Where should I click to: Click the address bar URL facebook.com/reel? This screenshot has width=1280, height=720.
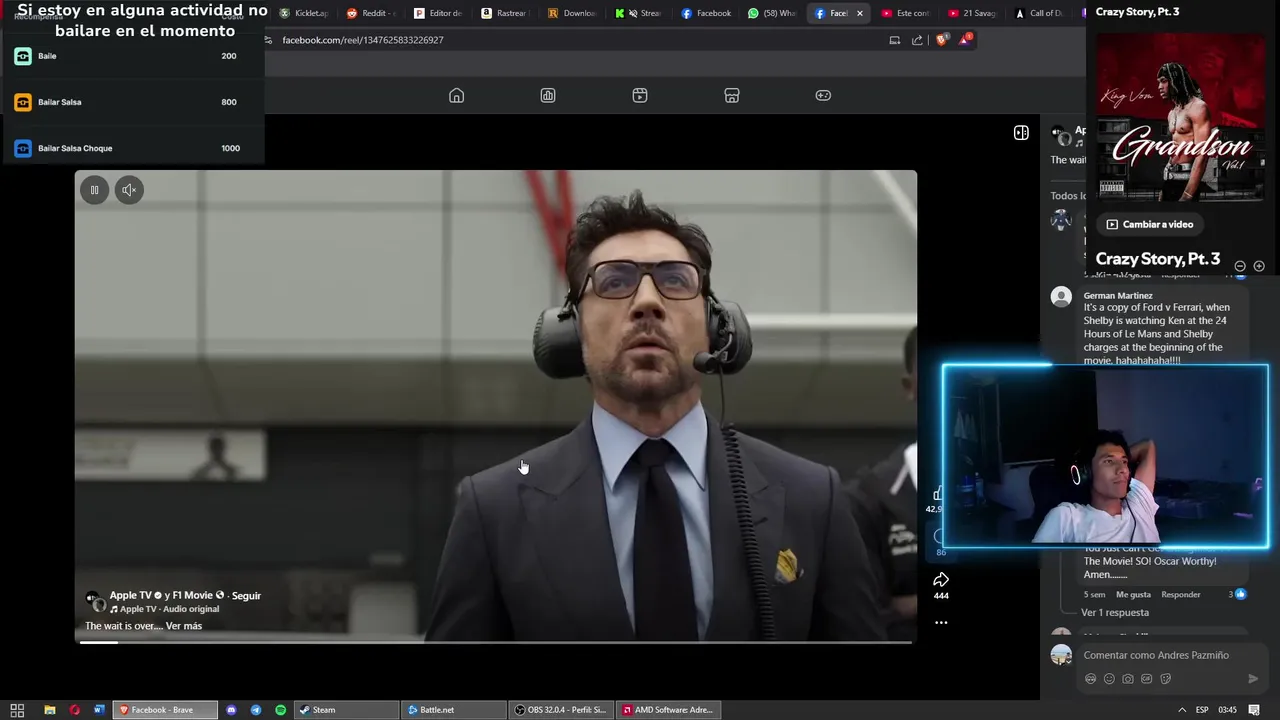coord(363,40)
